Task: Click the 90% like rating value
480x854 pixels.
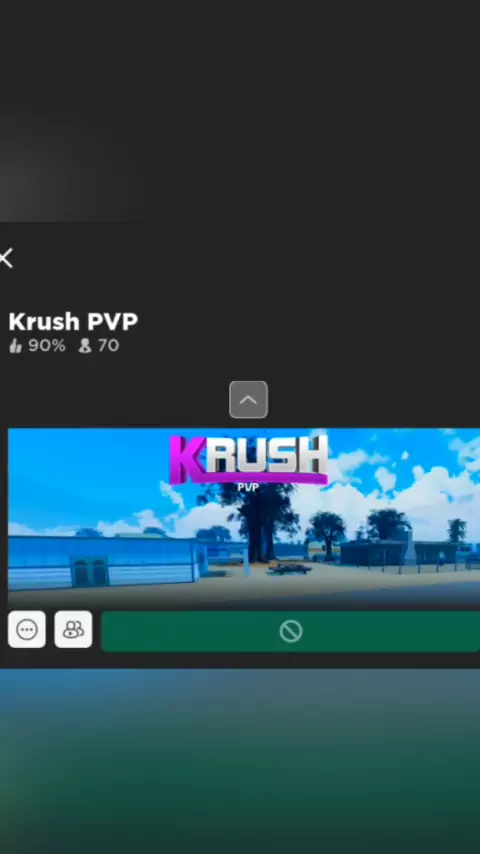Action: click(x=47, y=346)
